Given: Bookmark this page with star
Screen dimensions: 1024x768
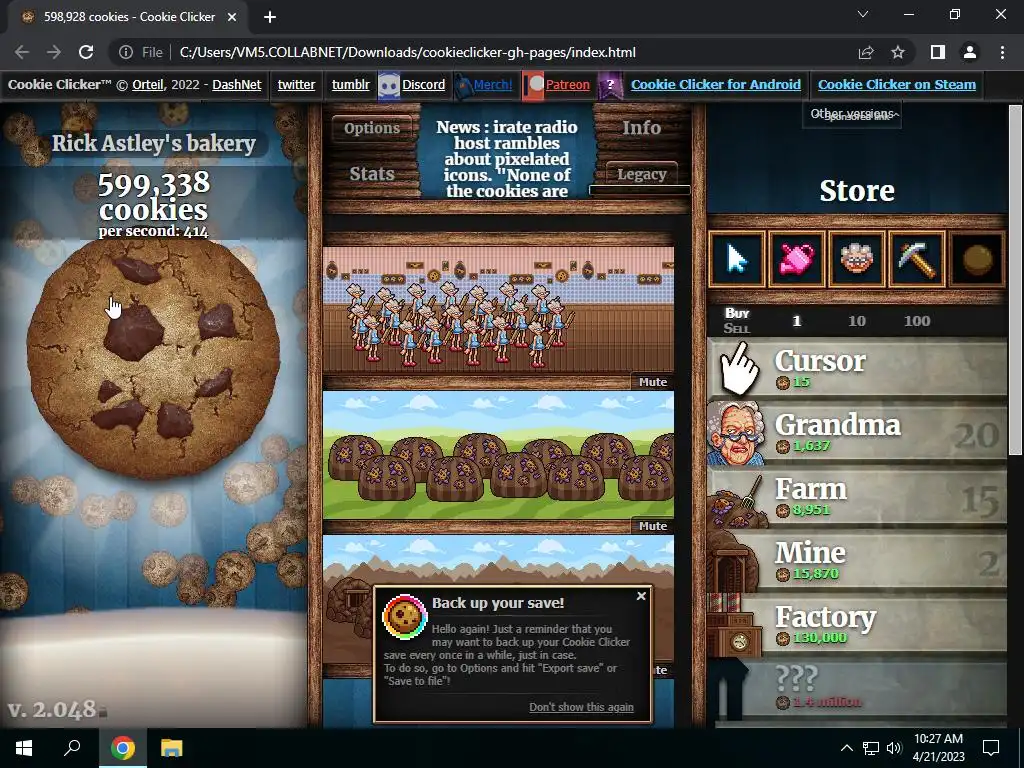Looking at the screenshot, I should (x=898, y=52).
